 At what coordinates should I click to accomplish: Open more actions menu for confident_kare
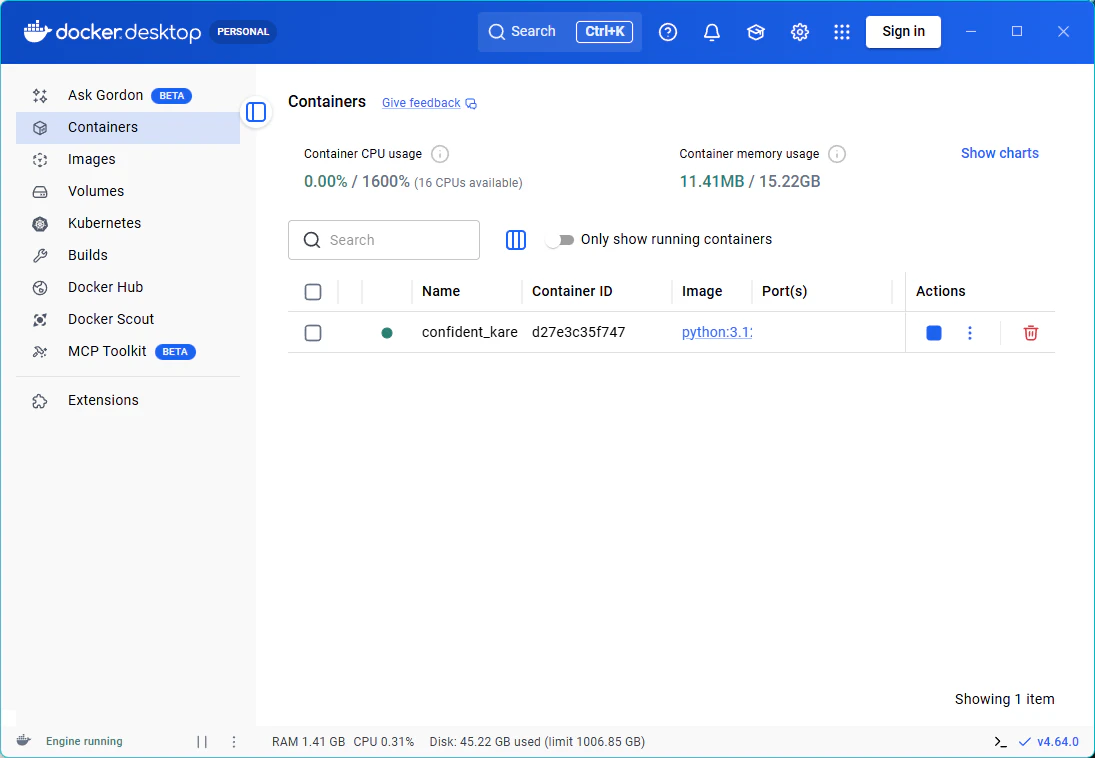(969, 333)
